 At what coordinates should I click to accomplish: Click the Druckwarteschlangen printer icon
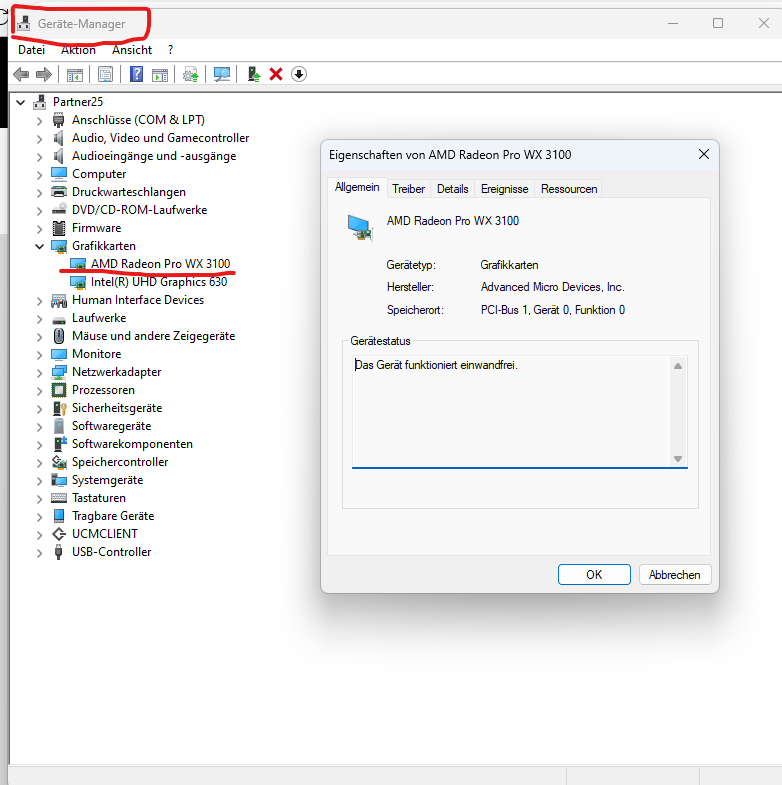click(x=59, y=192)
